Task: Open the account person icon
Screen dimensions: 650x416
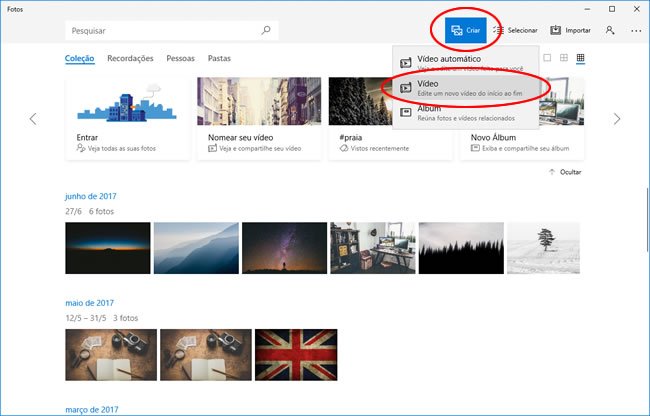Action: [609, 31]
